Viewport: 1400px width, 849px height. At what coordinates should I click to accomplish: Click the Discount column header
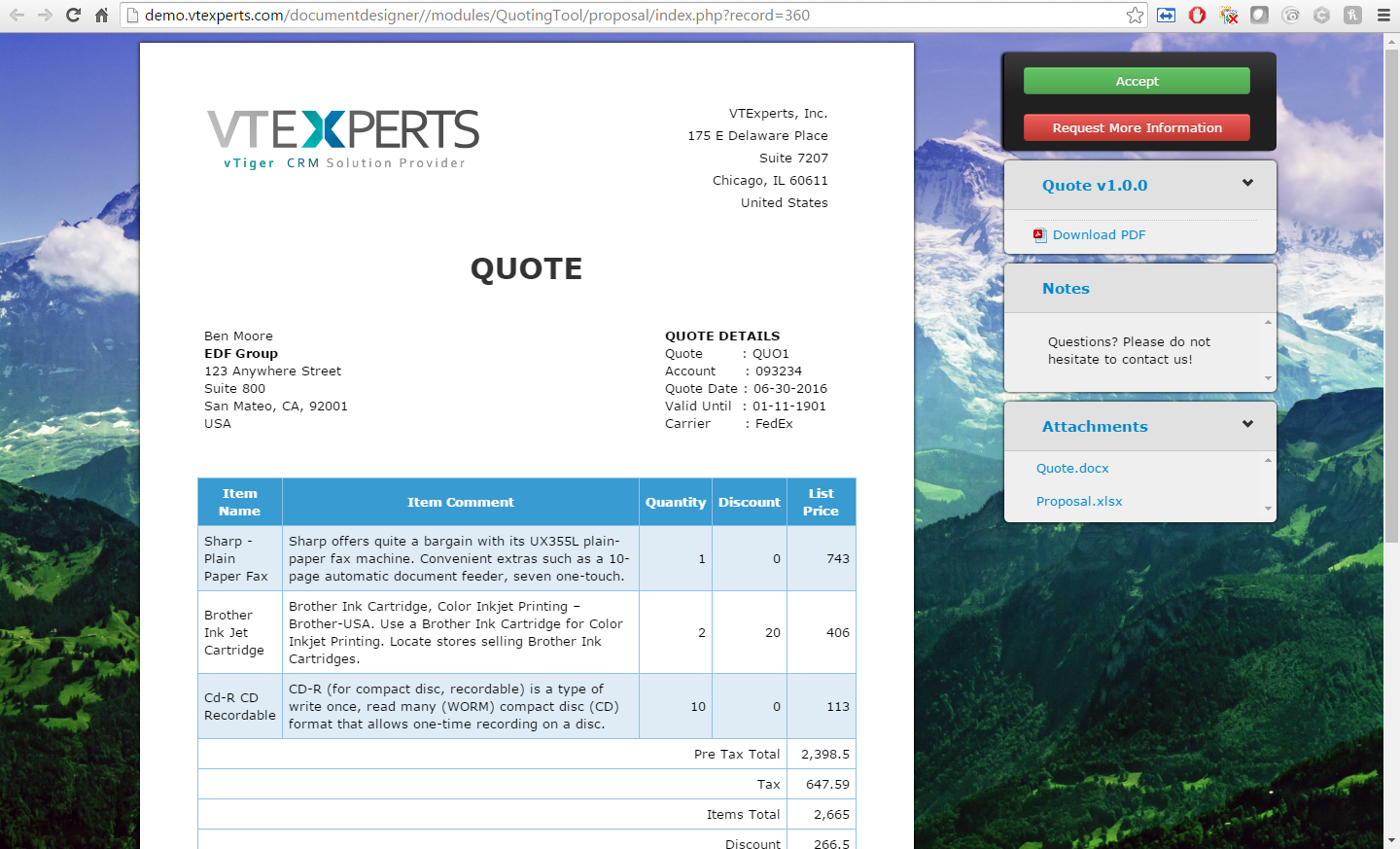click(750, 502)
